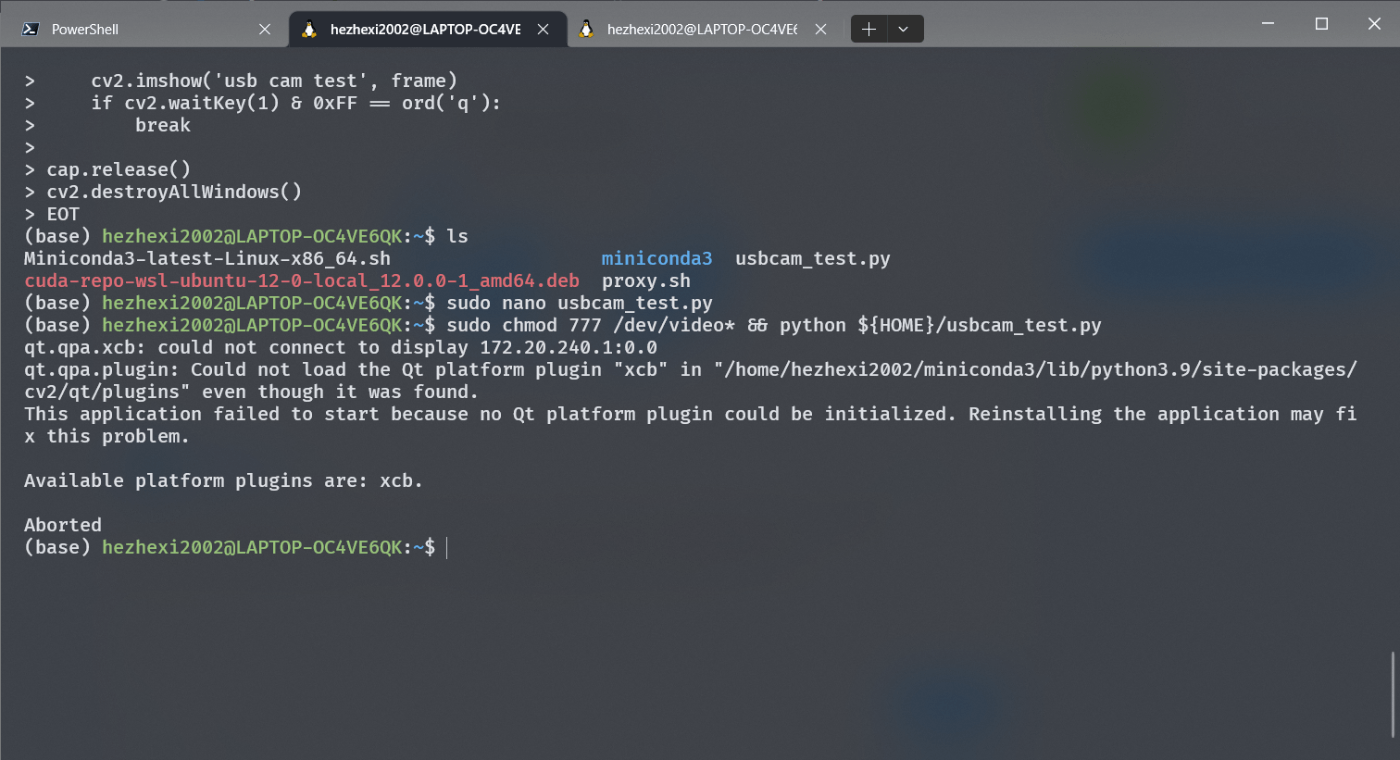This screenshot has height=760, width=1400.
Task: Close the third hezhexi2002 tab
Action: click(x=820, y=29)
